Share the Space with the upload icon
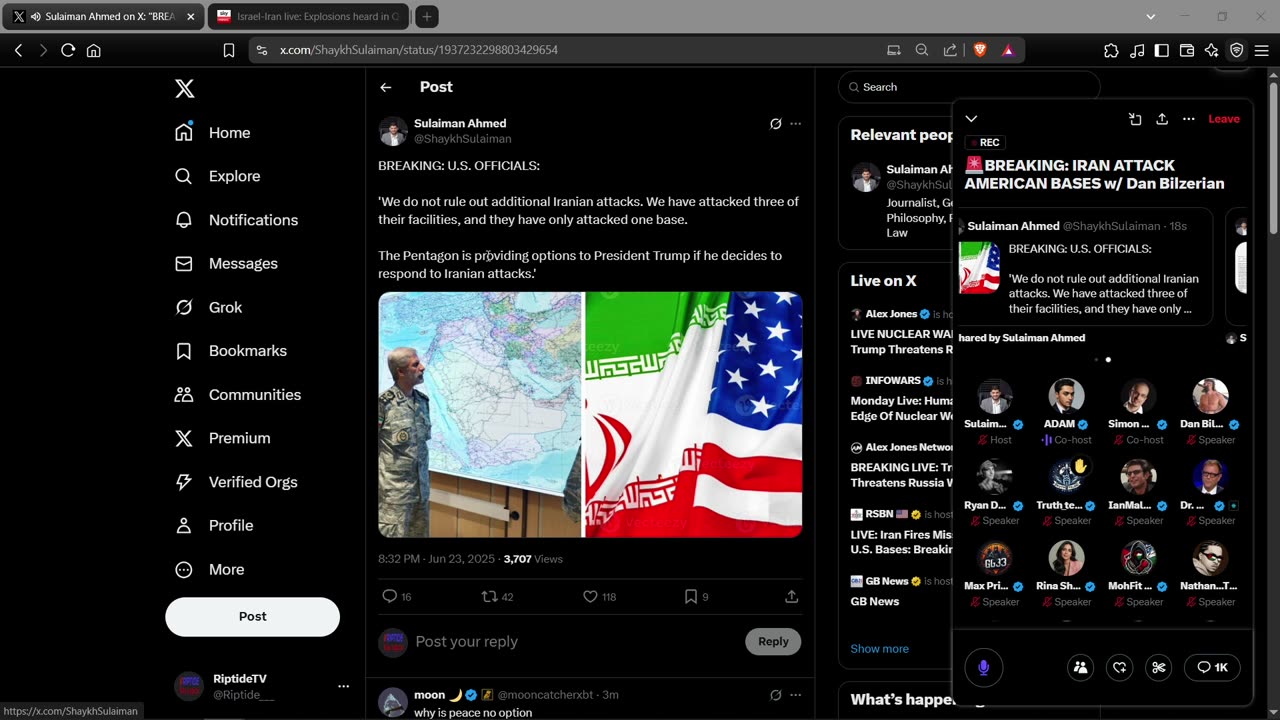Viewport: 1280px width, 720px height. tap(1162, 119)
